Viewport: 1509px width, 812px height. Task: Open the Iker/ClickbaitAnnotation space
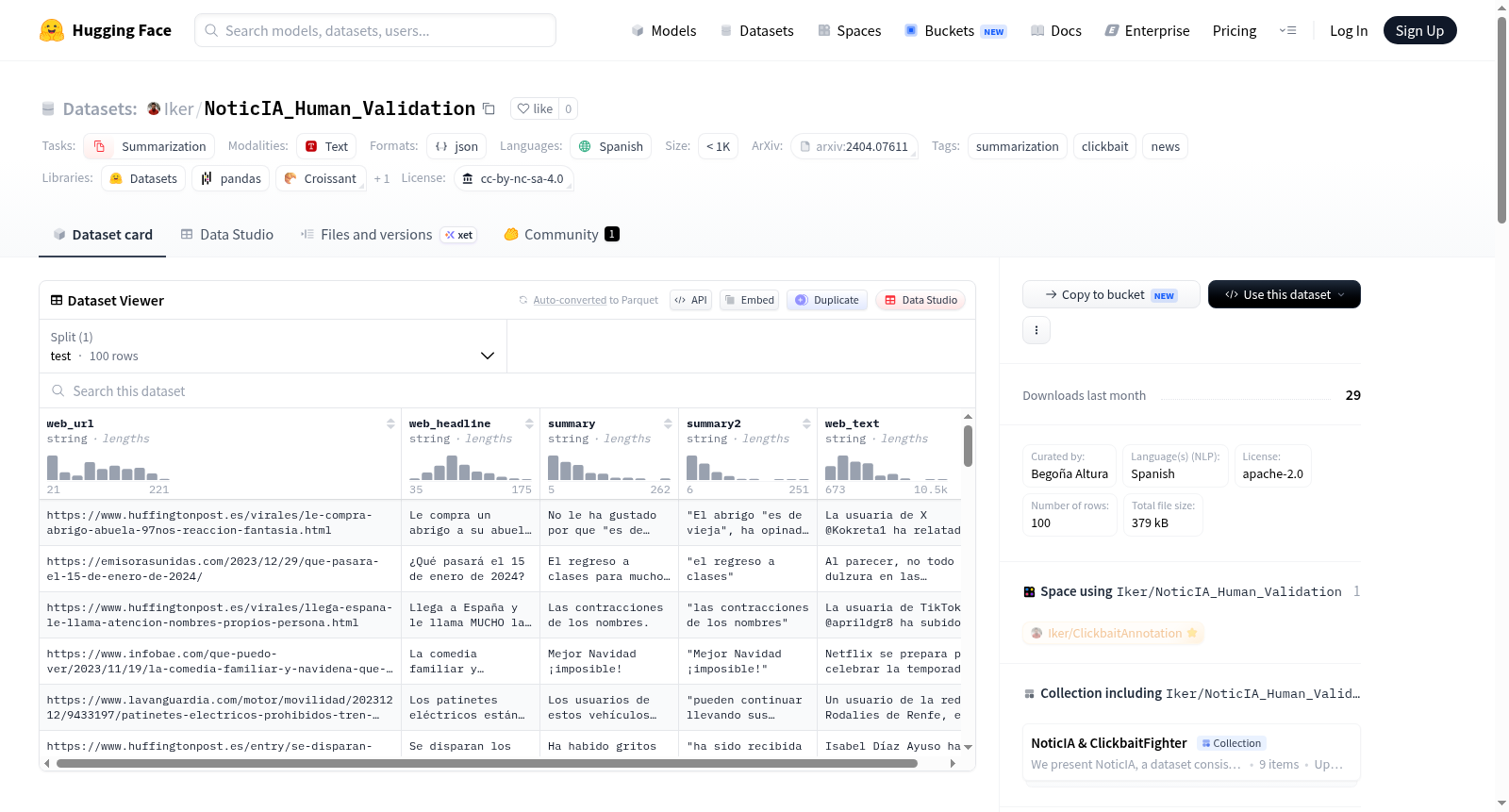(x=1114, y=633)
